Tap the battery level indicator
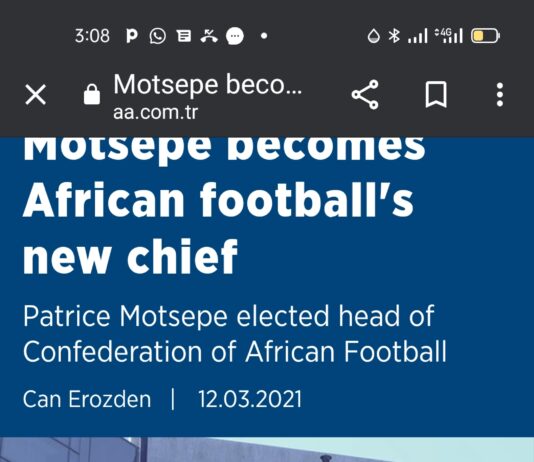This screenshot has height=462, width=534. [x=485, y=36]
